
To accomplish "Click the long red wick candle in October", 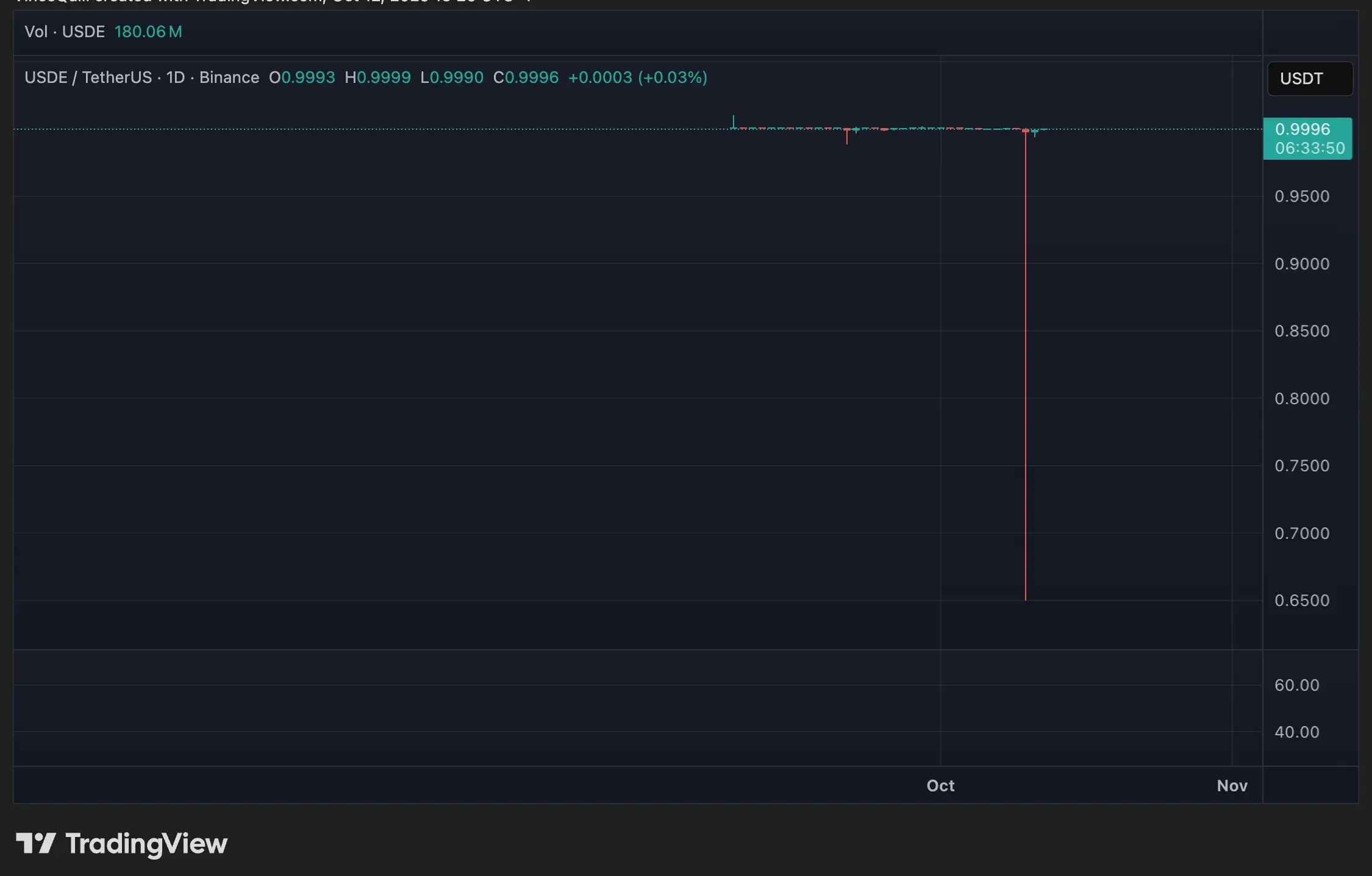I will (1026, 366).
